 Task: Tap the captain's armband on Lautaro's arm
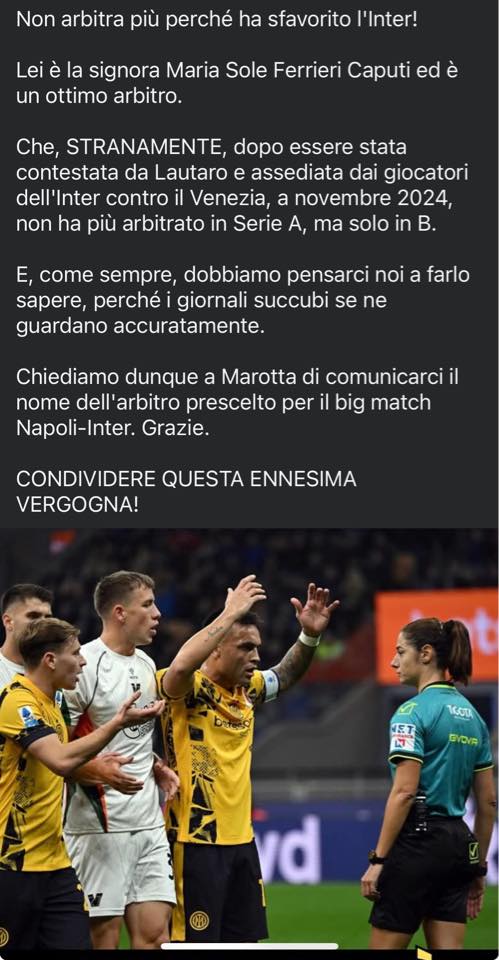[270, 684]
